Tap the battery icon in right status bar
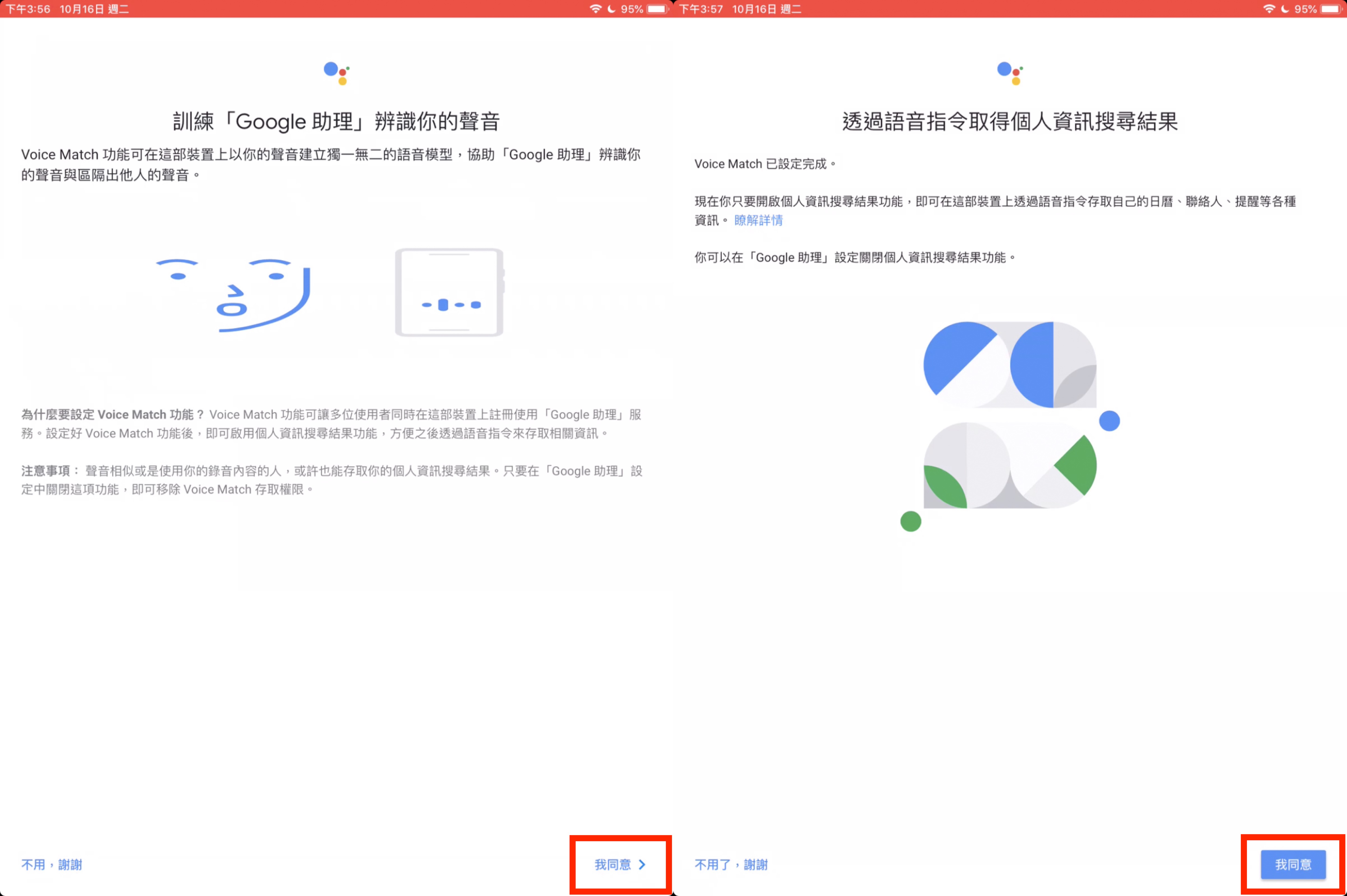This screenshot has width=1347, height=896. [1330, 9]
